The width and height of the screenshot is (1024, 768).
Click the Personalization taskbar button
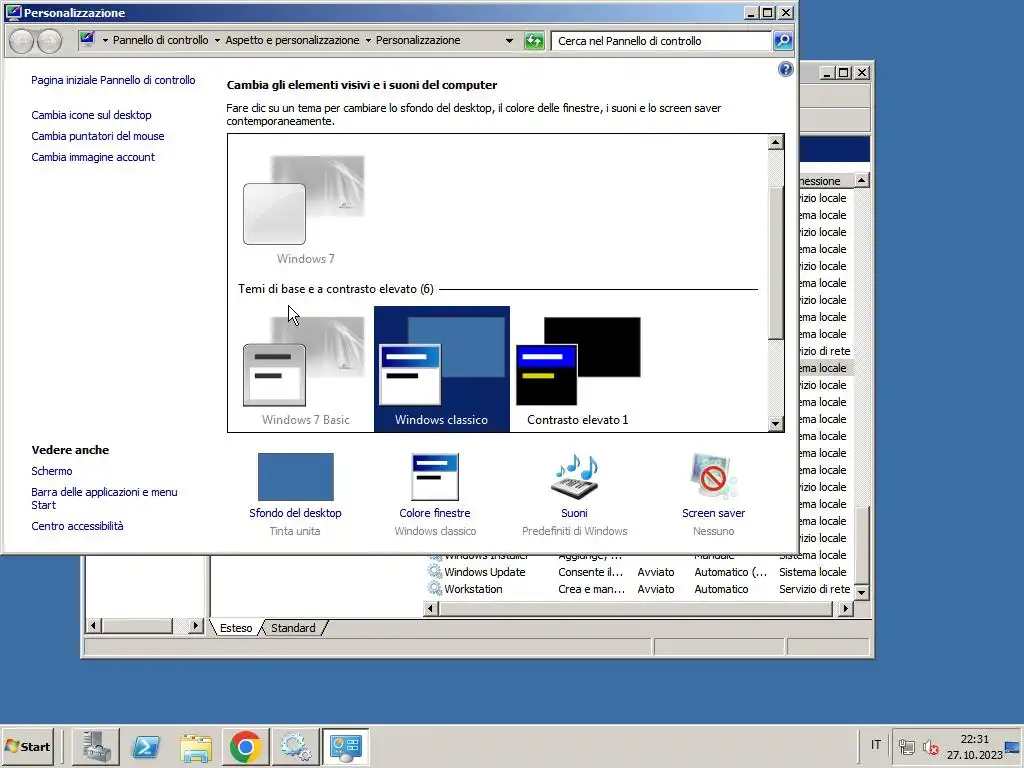[345, 746]
